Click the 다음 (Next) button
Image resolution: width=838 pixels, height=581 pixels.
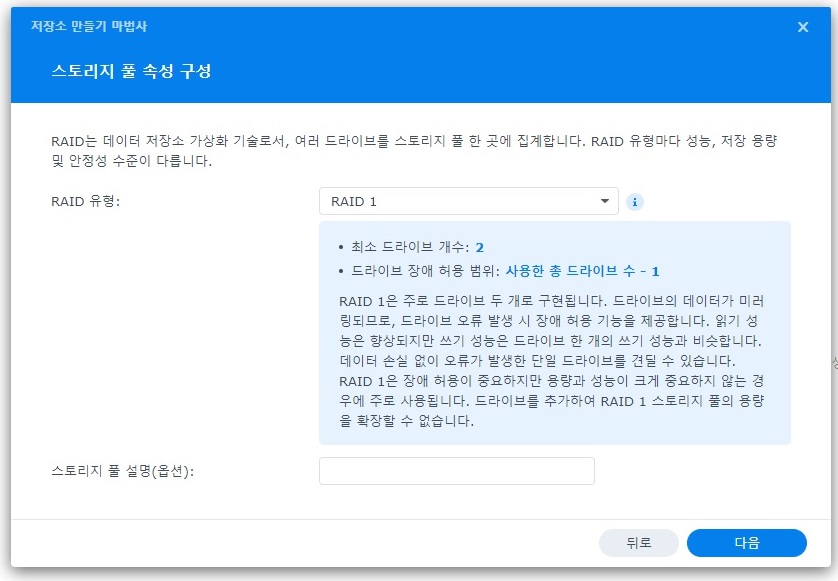coord(747,543)
